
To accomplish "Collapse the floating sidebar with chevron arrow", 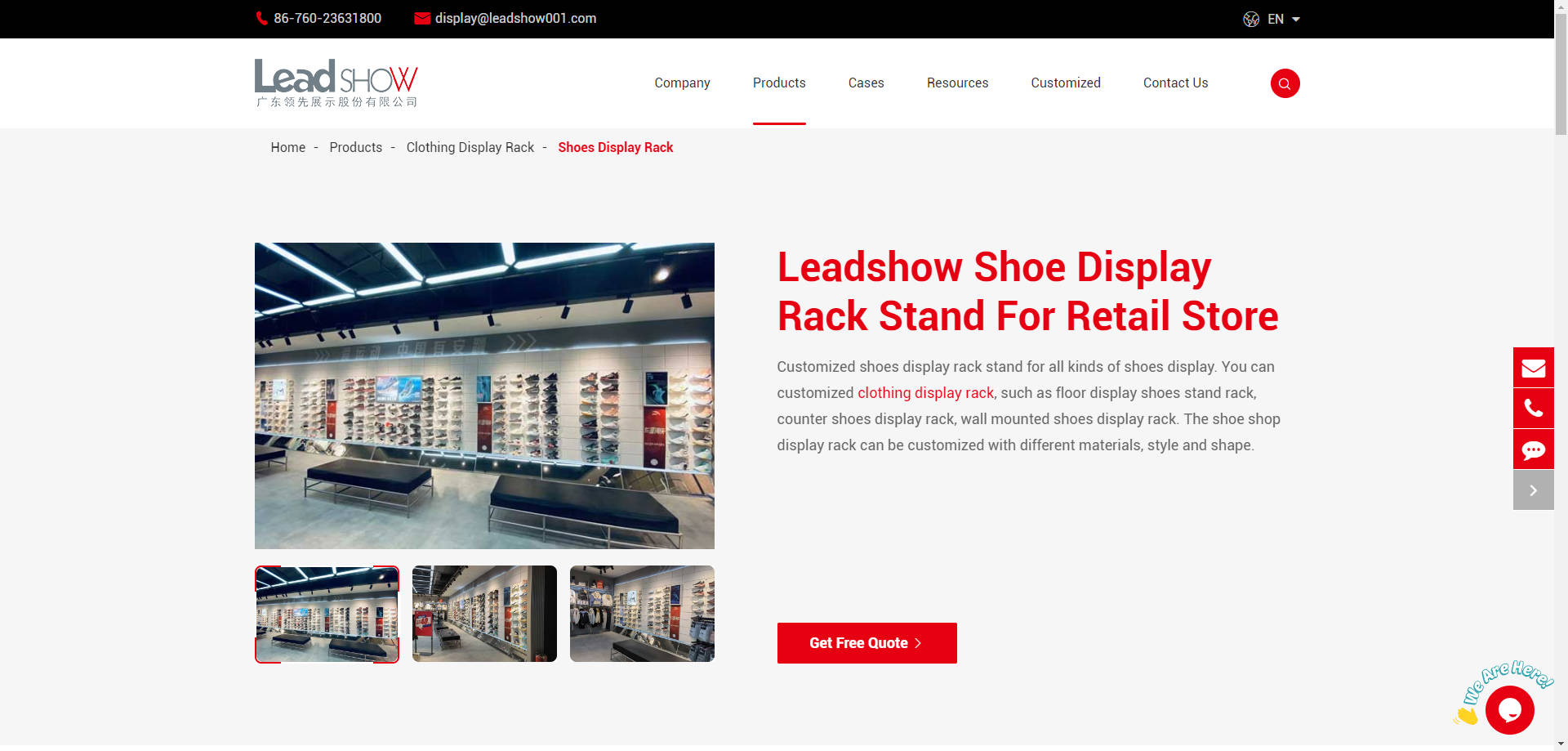I will tap(1533, 490).
